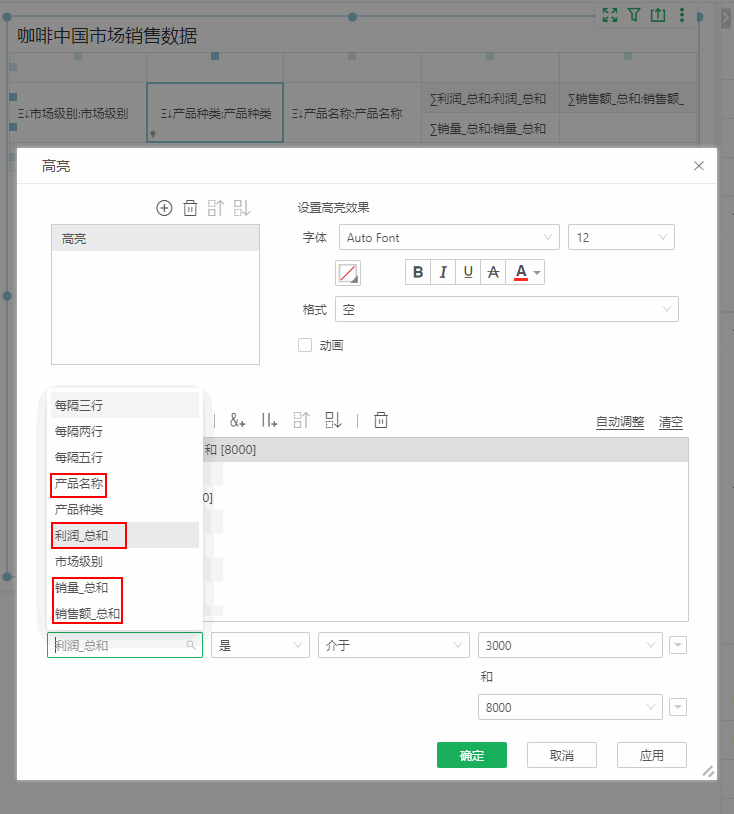The width and height of the screenshot is (734, 814).
Task: Click the dialog resize grip at bottom-right
Action: (x=708, y=771)
